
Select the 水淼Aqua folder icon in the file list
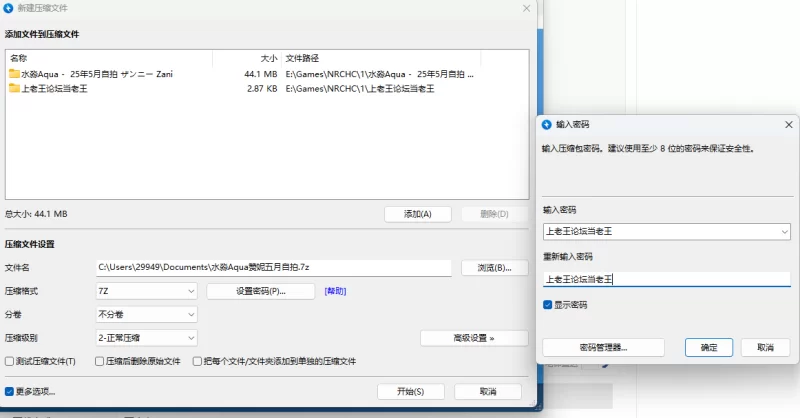pos(14,74)
